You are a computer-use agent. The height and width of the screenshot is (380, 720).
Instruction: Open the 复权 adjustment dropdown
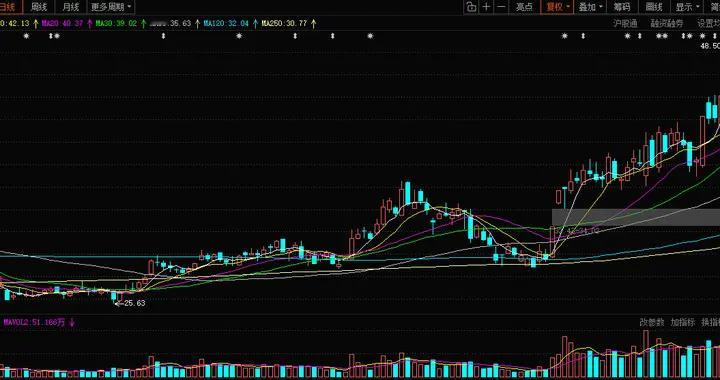pos(557,7)
